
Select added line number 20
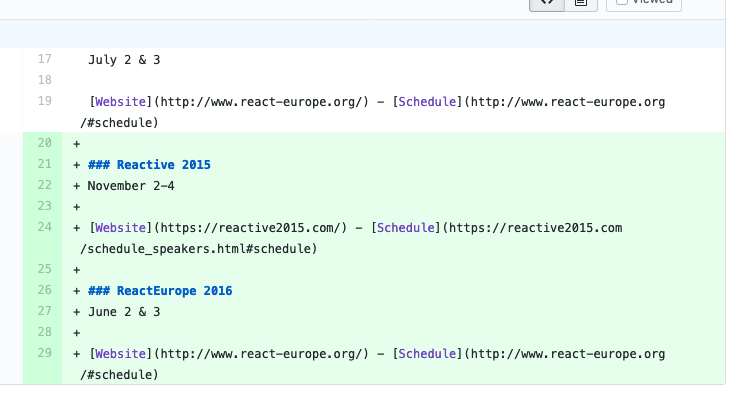click(44, 143)
